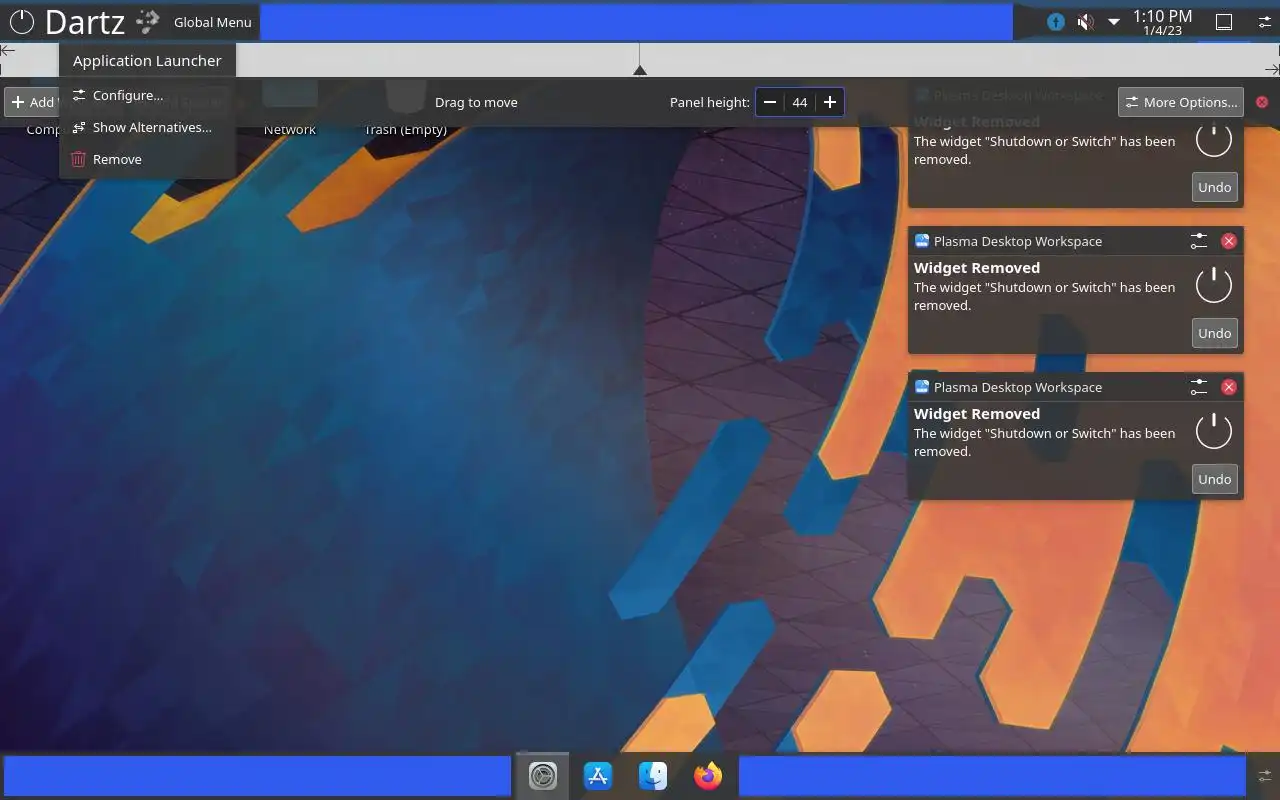Image resolution: width=1280 pixels, height=800 pixels.
Task: Dismiss the middle notification with its red close icon
Action: (1229, 241)
